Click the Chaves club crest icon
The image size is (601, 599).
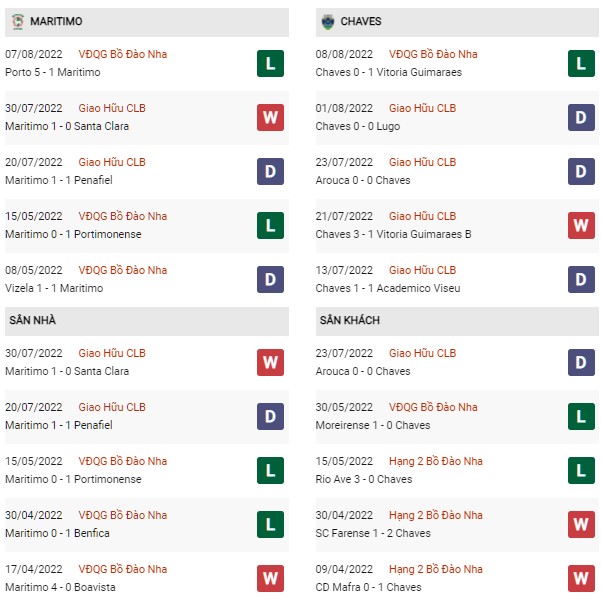point(328,22)
